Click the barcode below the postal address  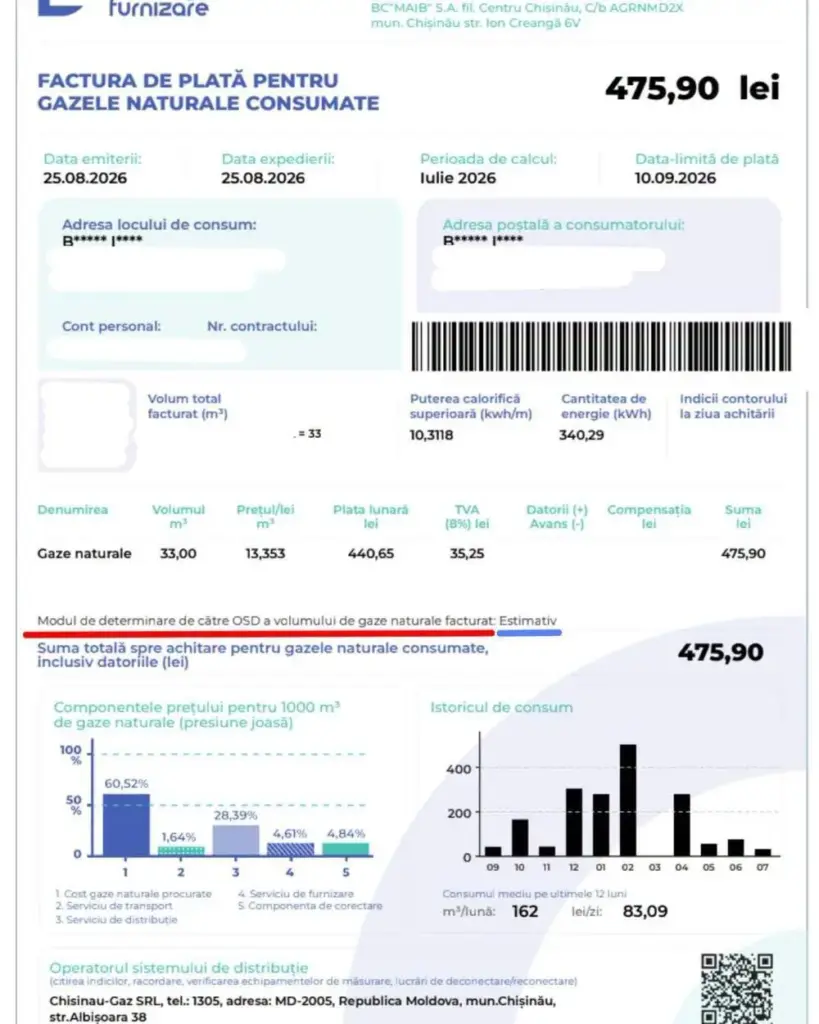(x=601, y=347)
